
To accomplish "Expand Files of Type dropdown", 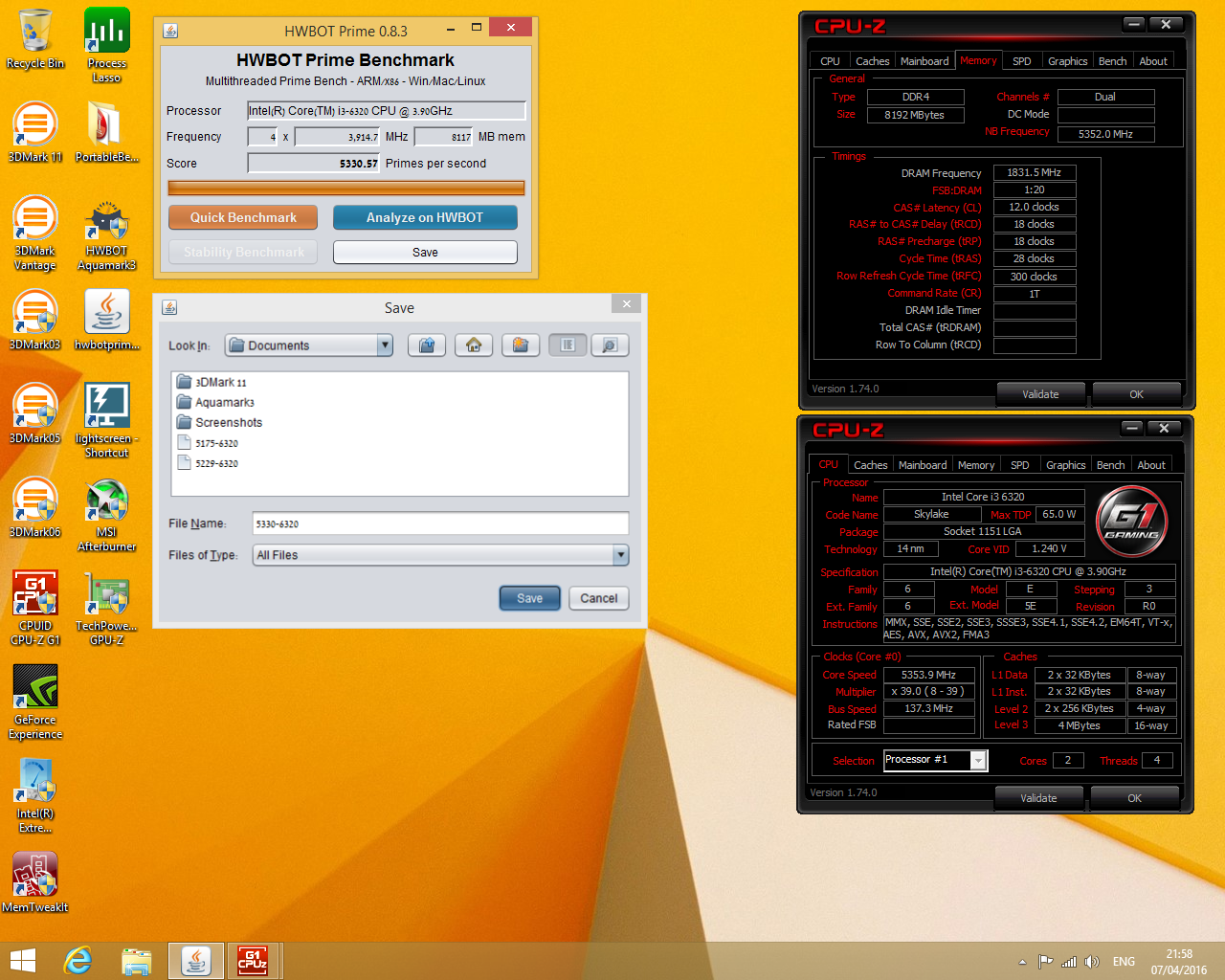I will (620, 555).
